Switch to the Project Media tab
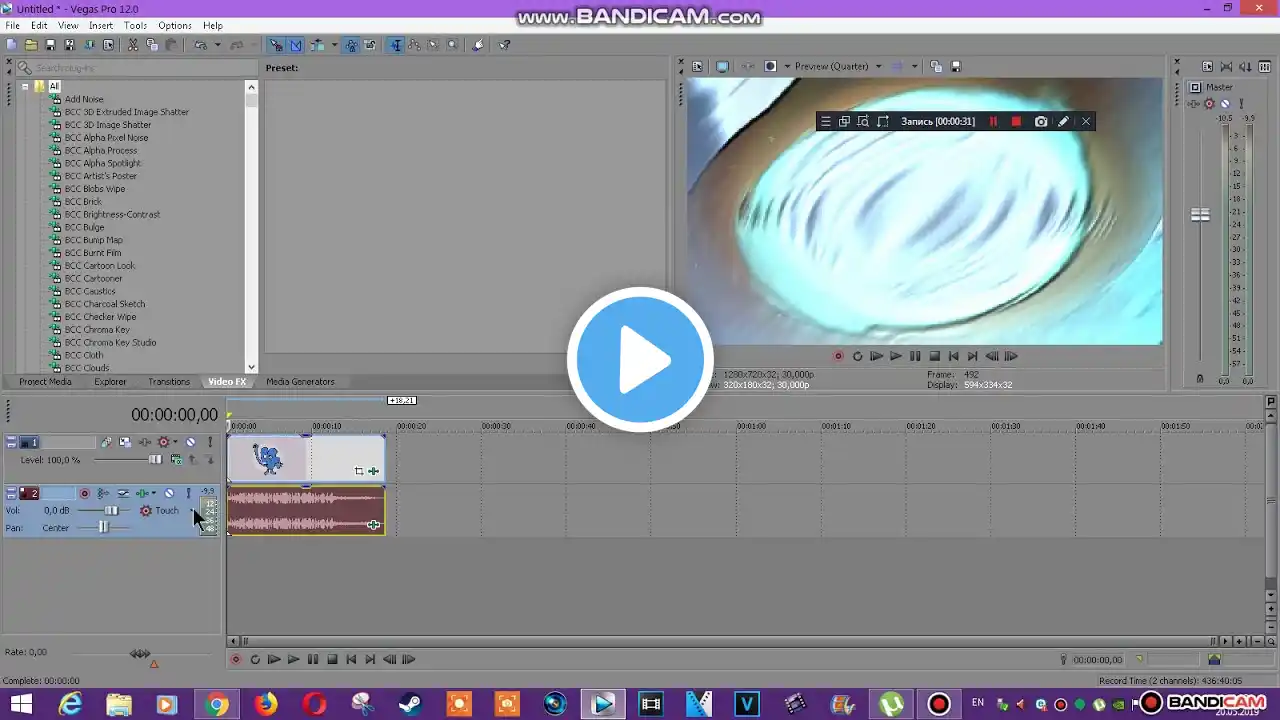 coord(45,382)
